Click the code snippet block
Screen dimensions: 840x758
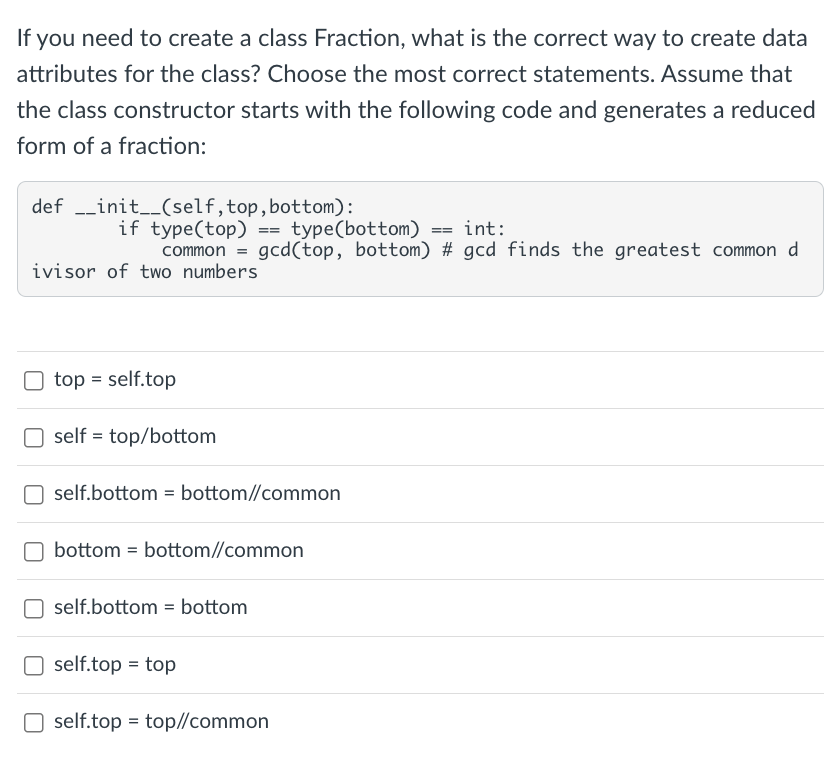pyautogui.click(x=420, y=238)
